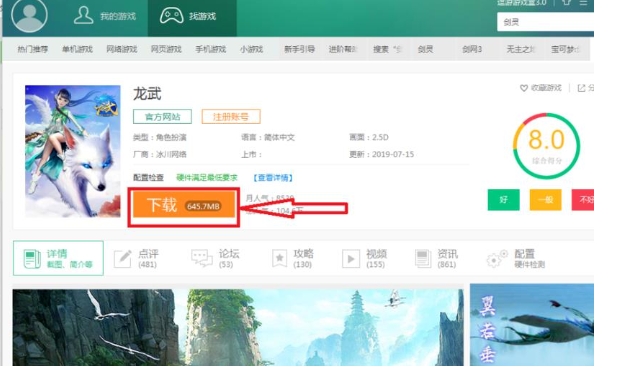Open the 点评 (481) reviews tab

tap(136, 258)
